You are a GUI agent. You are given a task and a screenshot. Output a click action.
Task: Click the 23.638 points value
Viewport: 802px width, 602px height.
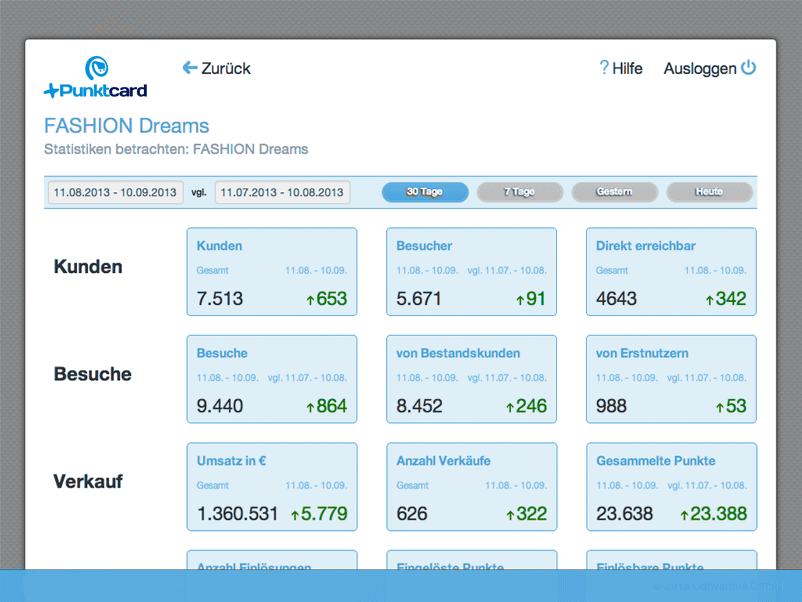(x=625, y=514)
